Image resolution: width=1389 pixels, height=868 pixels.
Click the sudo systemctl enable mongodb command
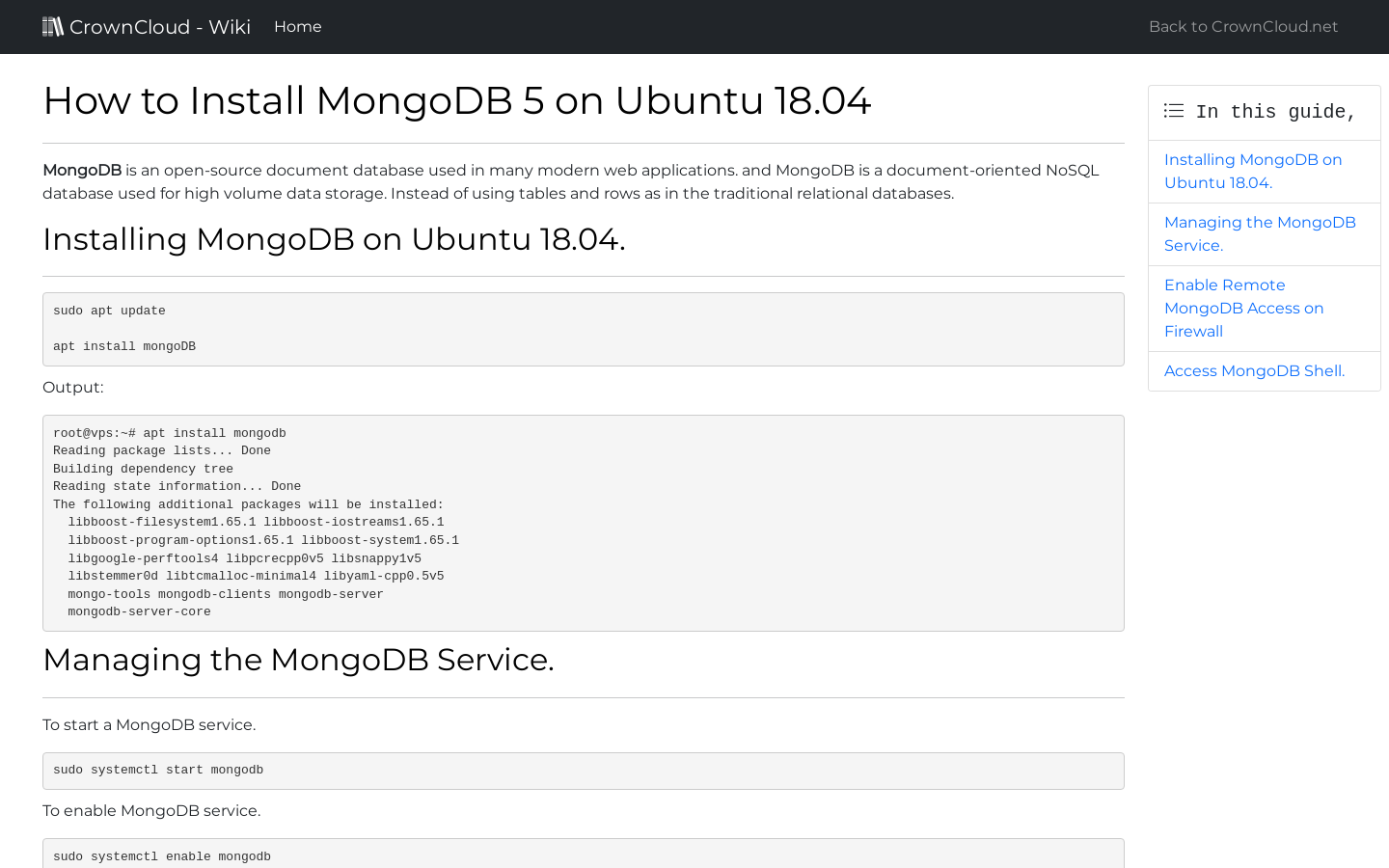[162, 856]
